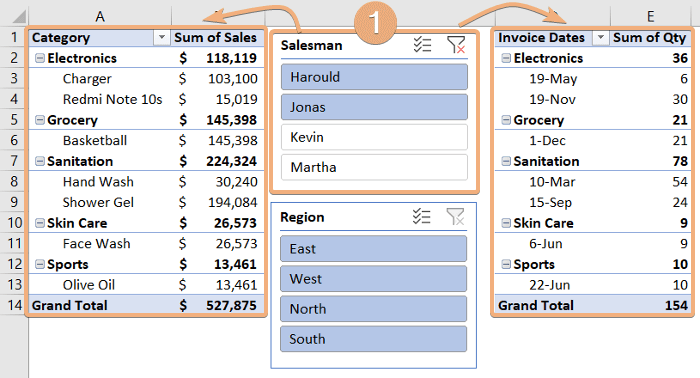The image size is (700, 378).
Task: Choose East in Region slicer
Action: pyautogui.click(x=373, y=249)
